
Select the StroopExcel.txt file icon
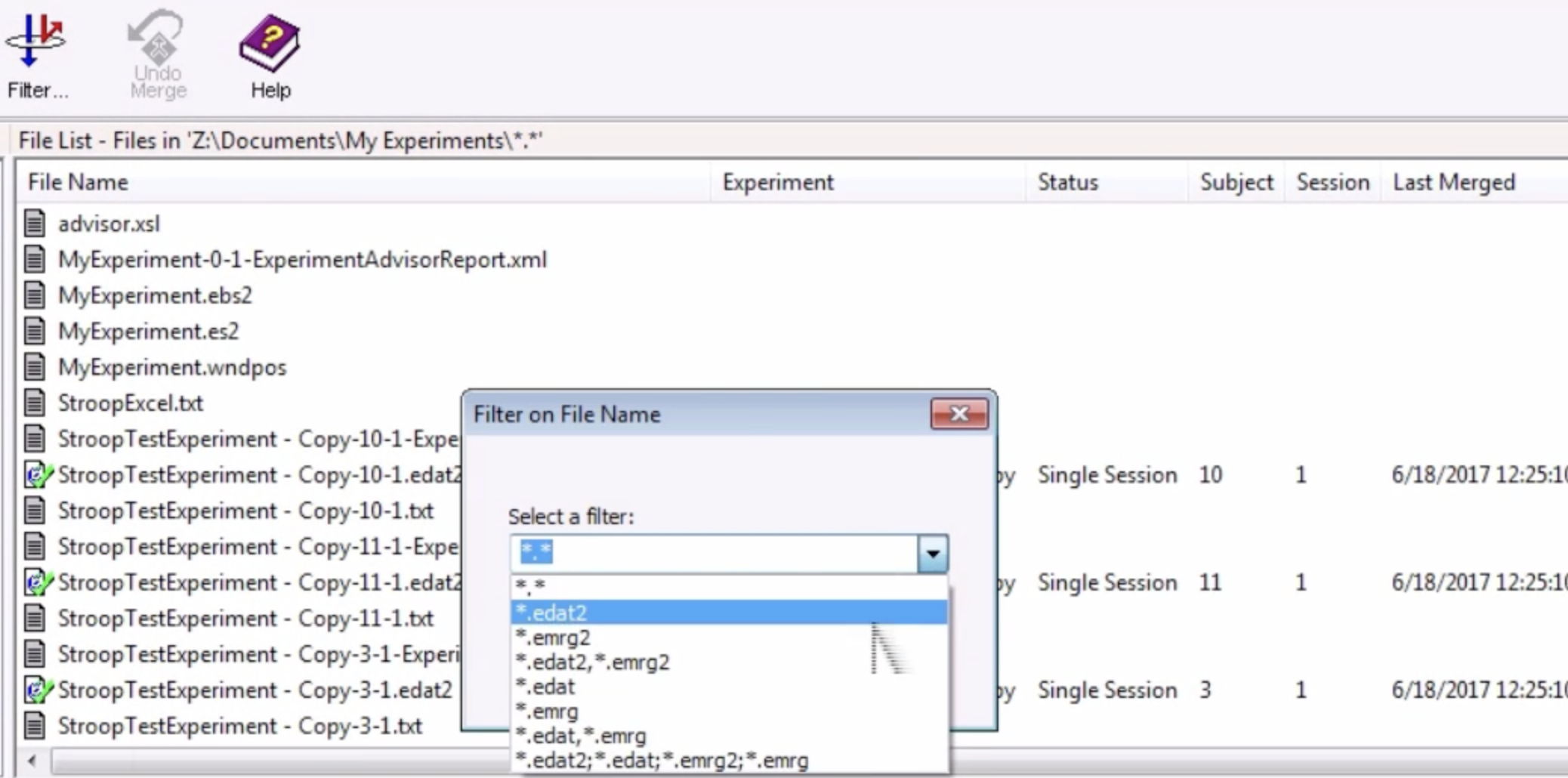point(34,403)
